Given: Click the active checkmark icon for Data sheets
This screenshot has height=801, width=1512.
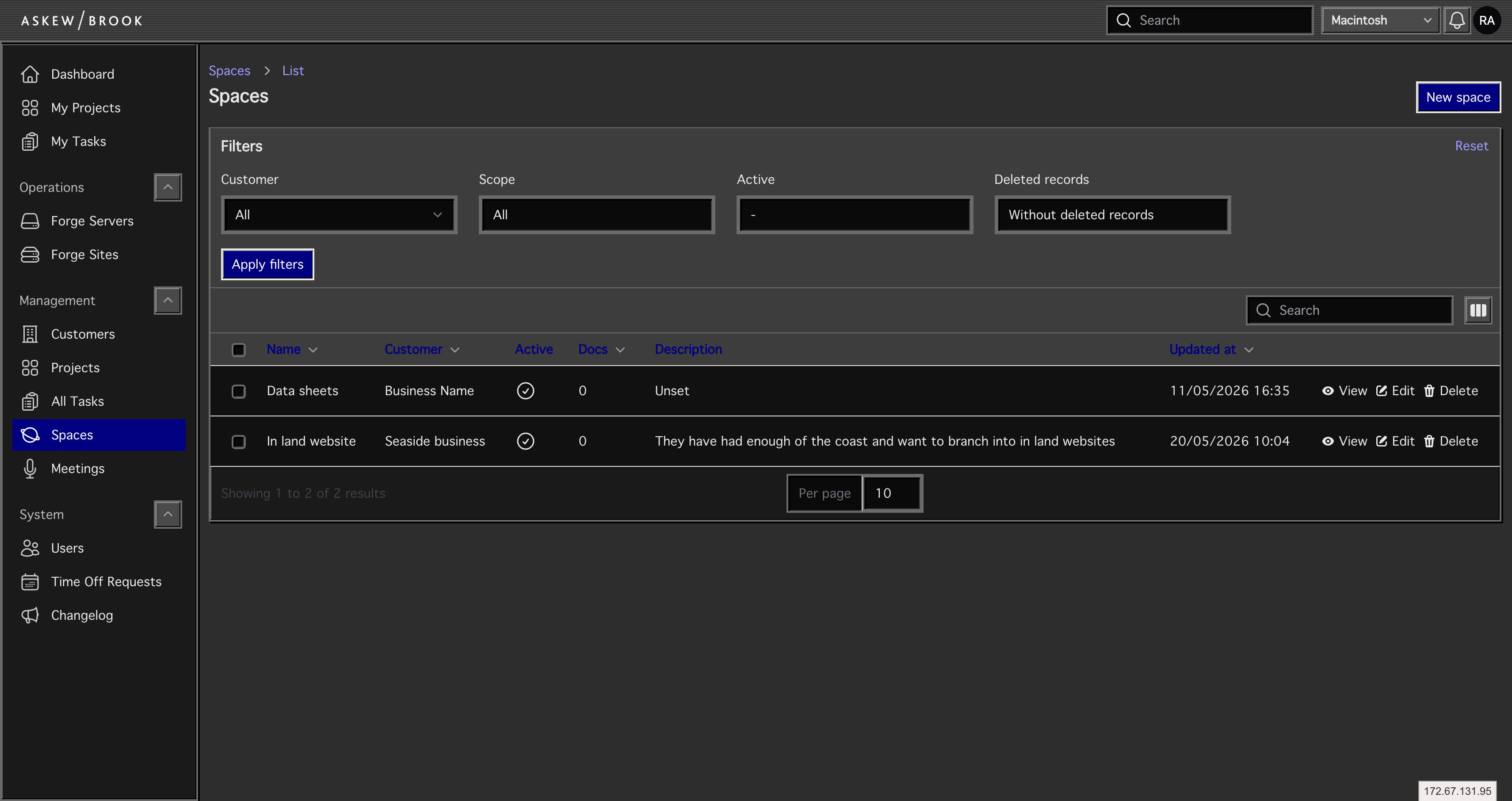Looking at the screenshot, I should (x=525, y=391).
